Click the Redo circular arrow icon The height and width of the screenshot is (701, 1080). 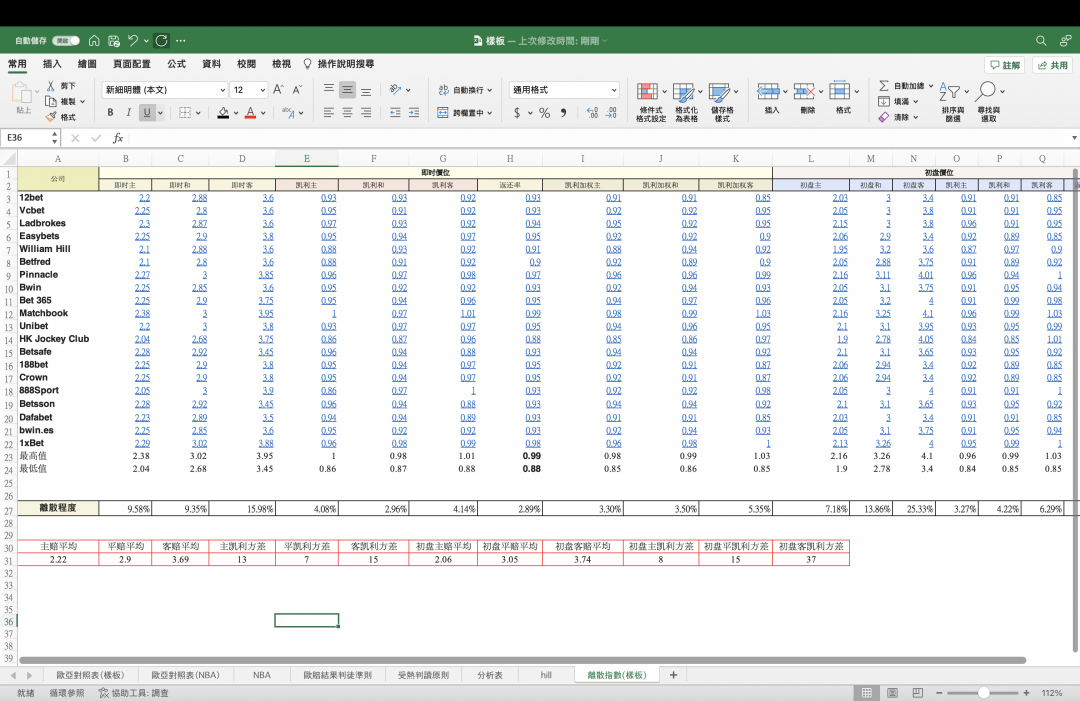pos(161,41)
